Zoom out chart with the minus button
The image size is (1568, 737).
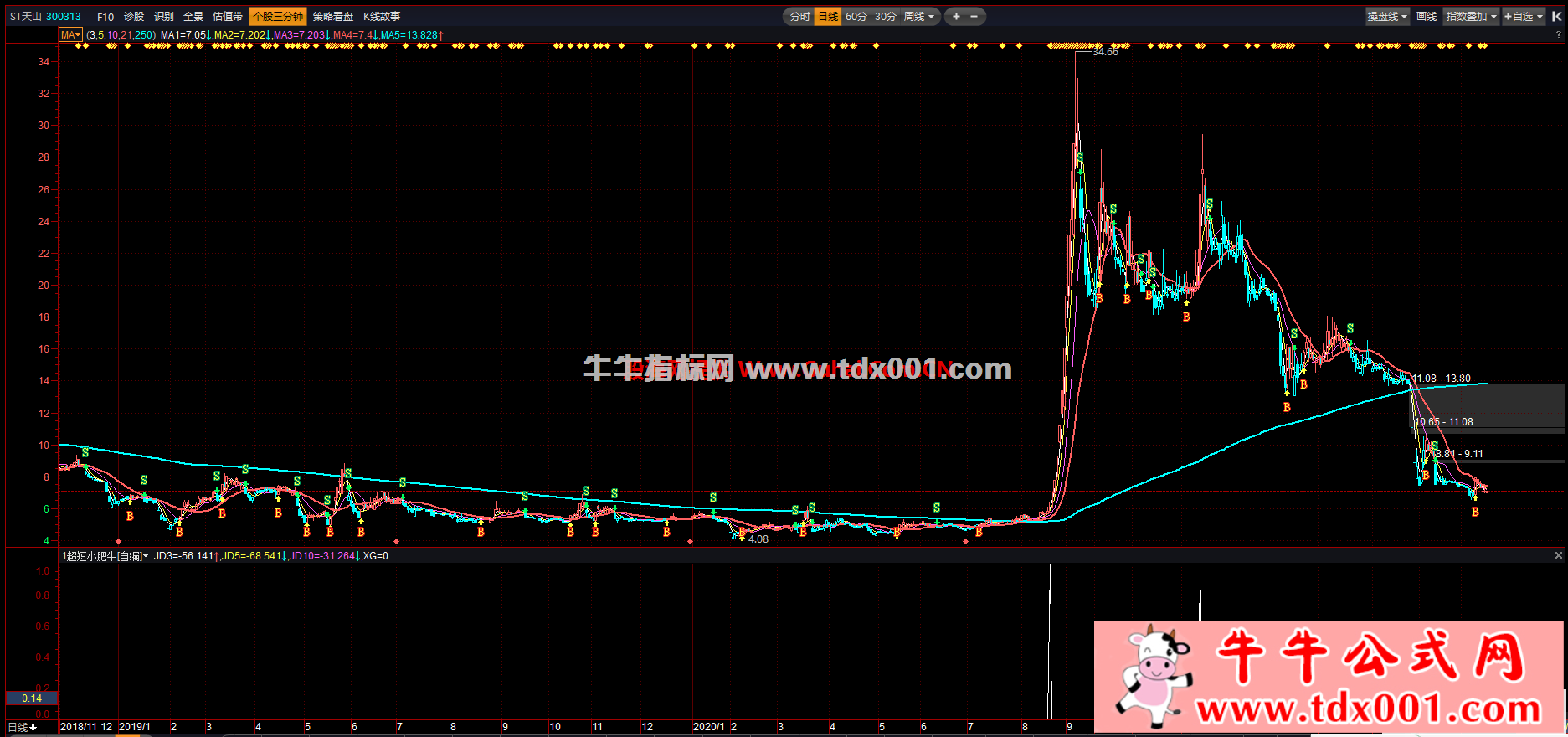974,17
